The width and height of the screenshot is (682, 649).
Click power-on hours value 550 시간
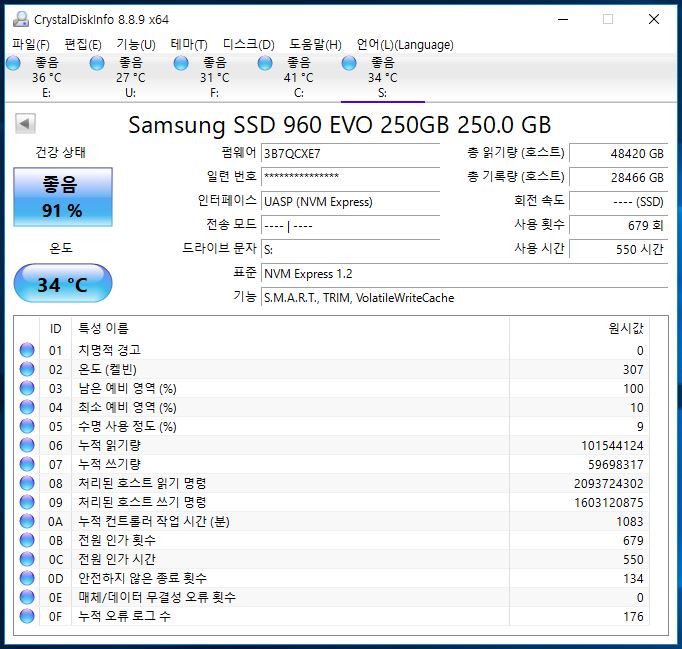coord(618,249)
